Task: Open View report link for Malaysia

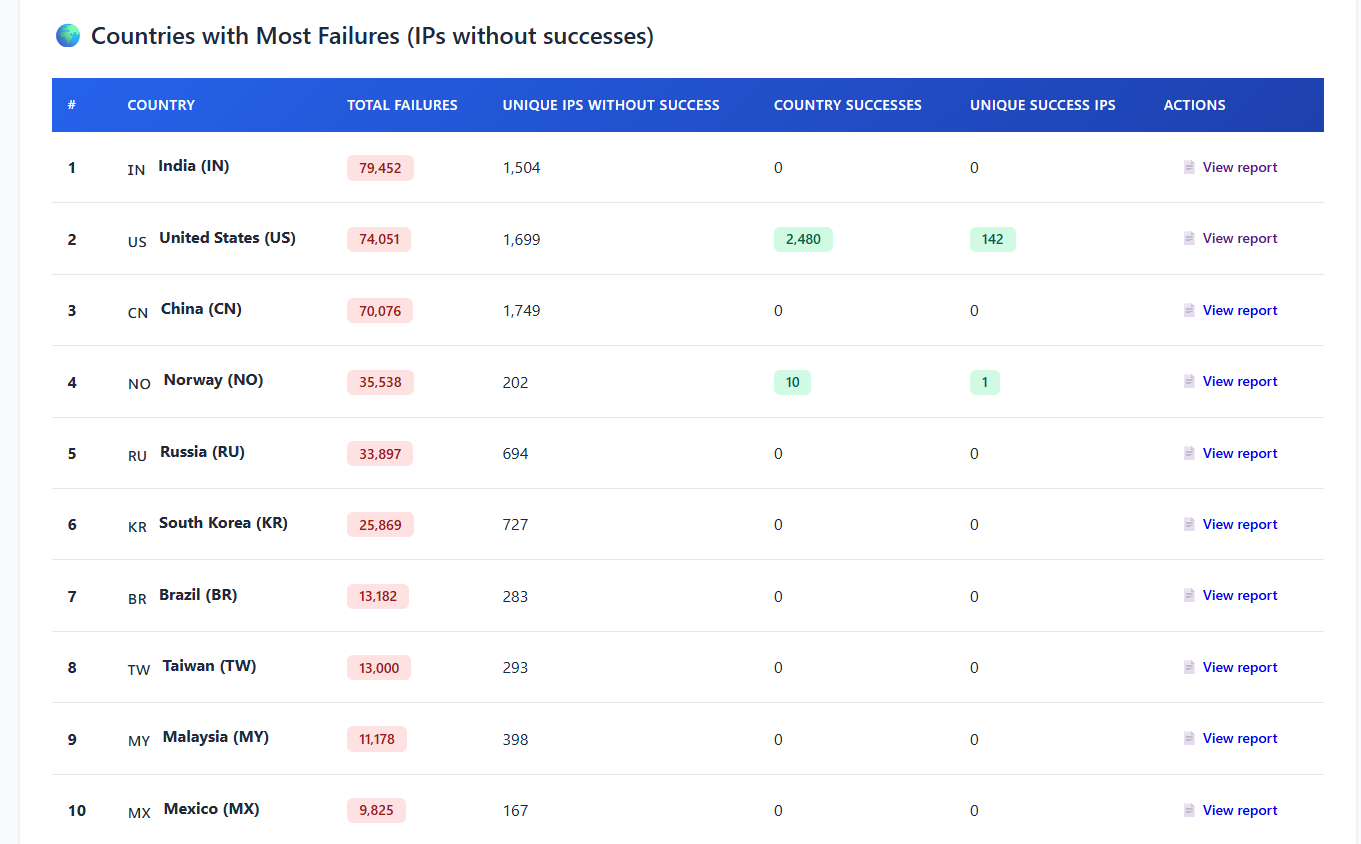Action: click(1239, 739)
